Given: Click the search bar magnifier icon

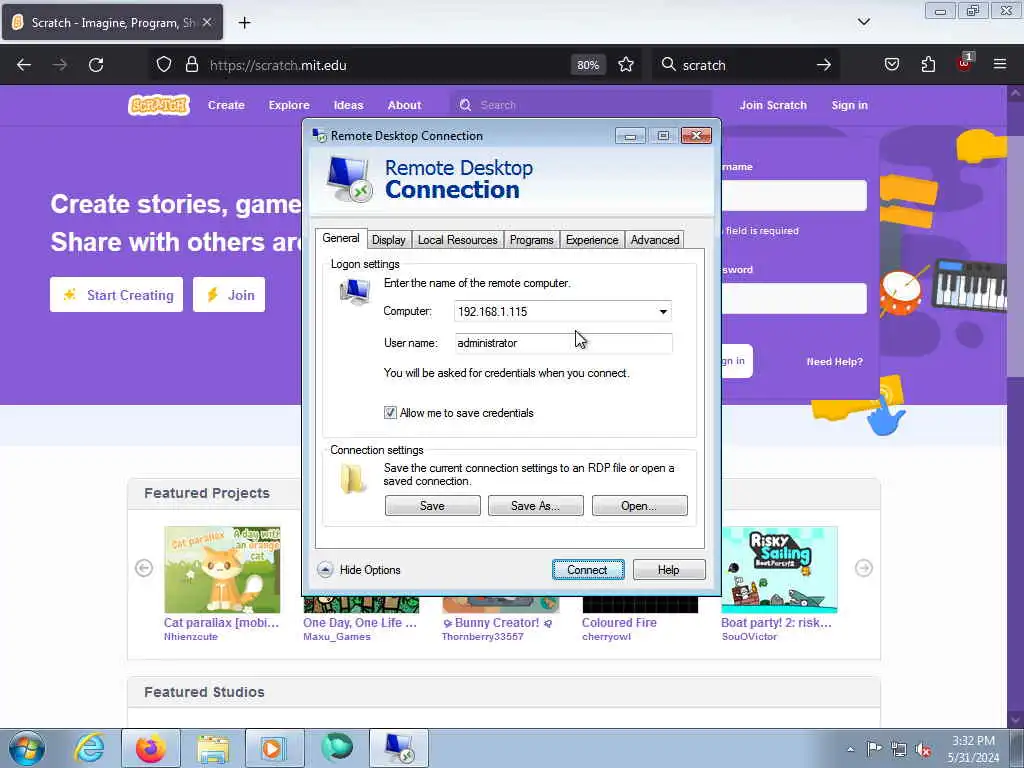Looking at the screenshot, I should point(668,65).
